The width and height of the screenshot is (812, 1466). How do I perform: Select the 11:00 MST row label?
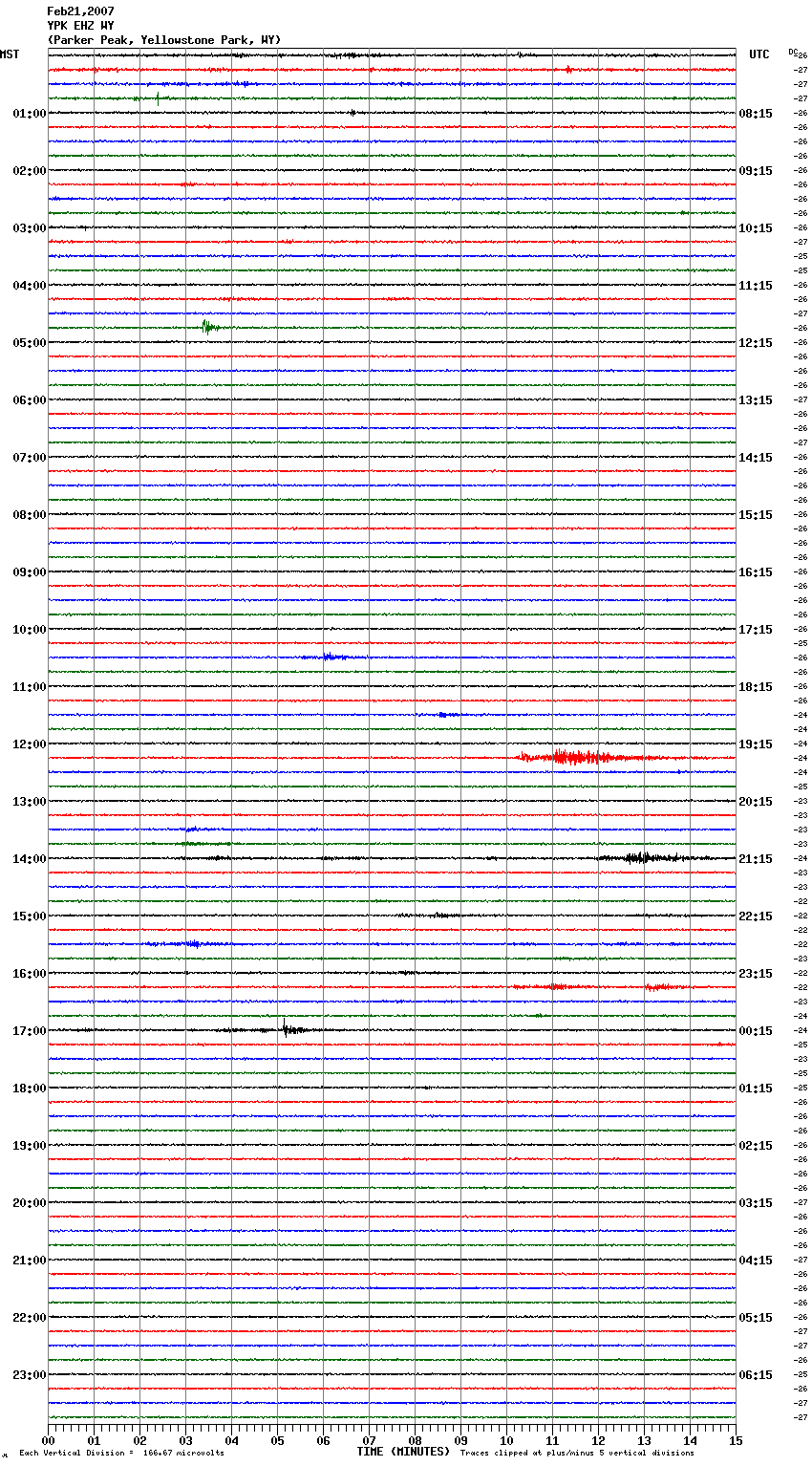pyautogui.click(x=29, y=687)
